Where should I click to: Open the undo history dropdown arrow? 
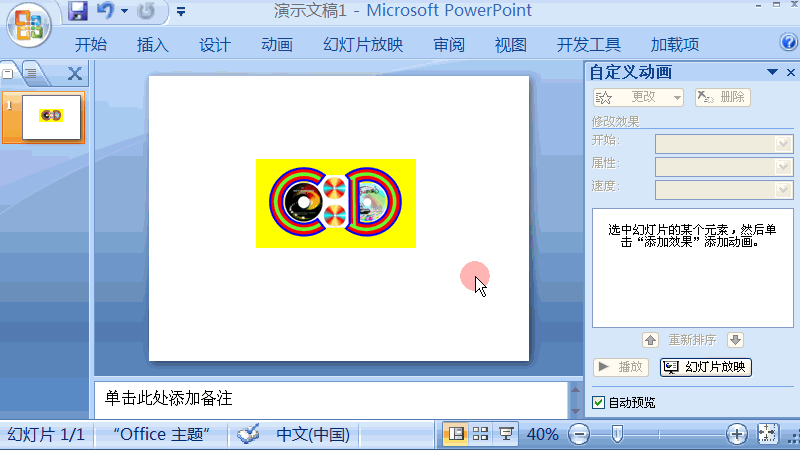point(124,11)
